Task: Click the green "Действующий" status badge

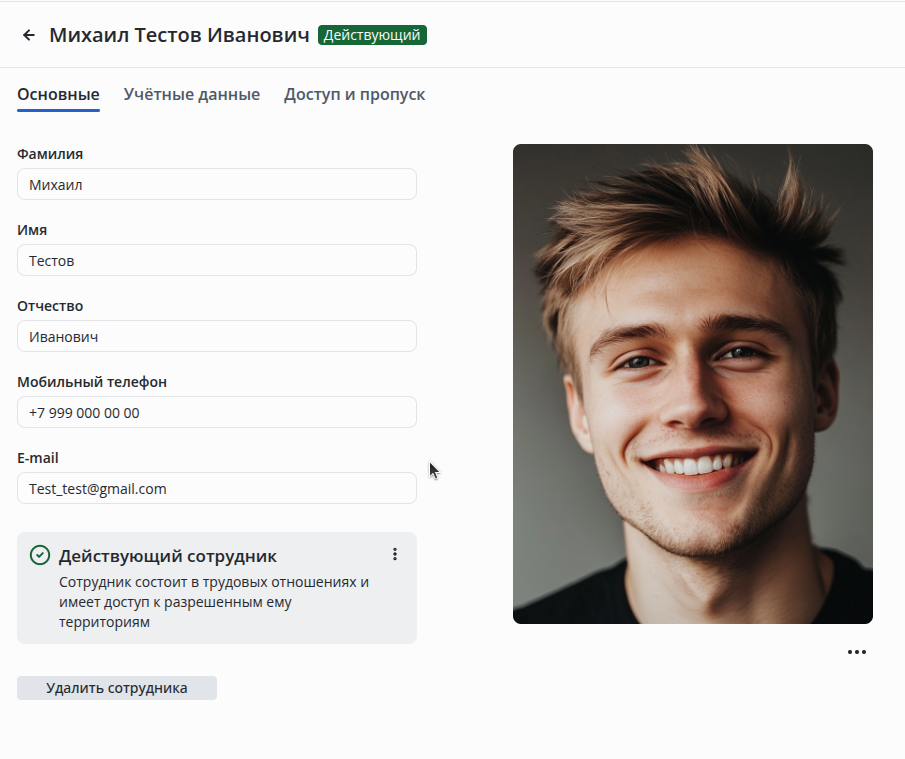Action: [372, 35]
